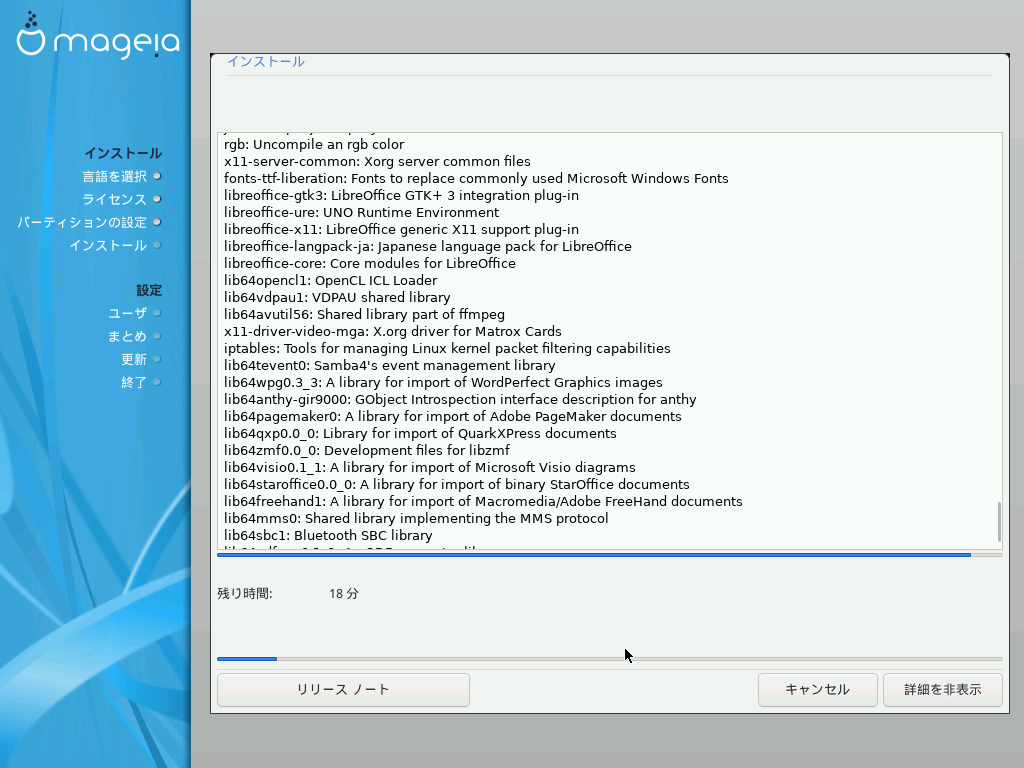Select the パーティションの設定 sidebar step

[82, 223]
